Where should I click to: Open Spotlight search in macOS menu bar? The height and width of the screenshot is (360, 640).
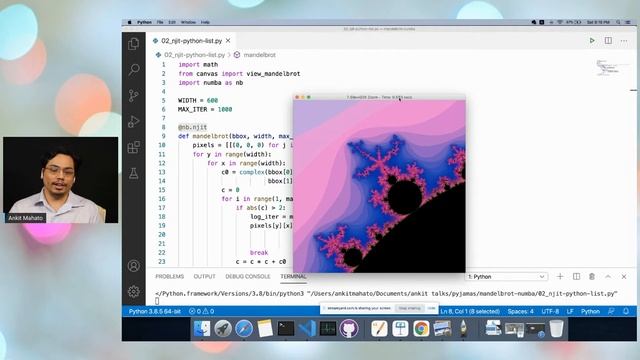pyautogui.click(x=618, y=22)
